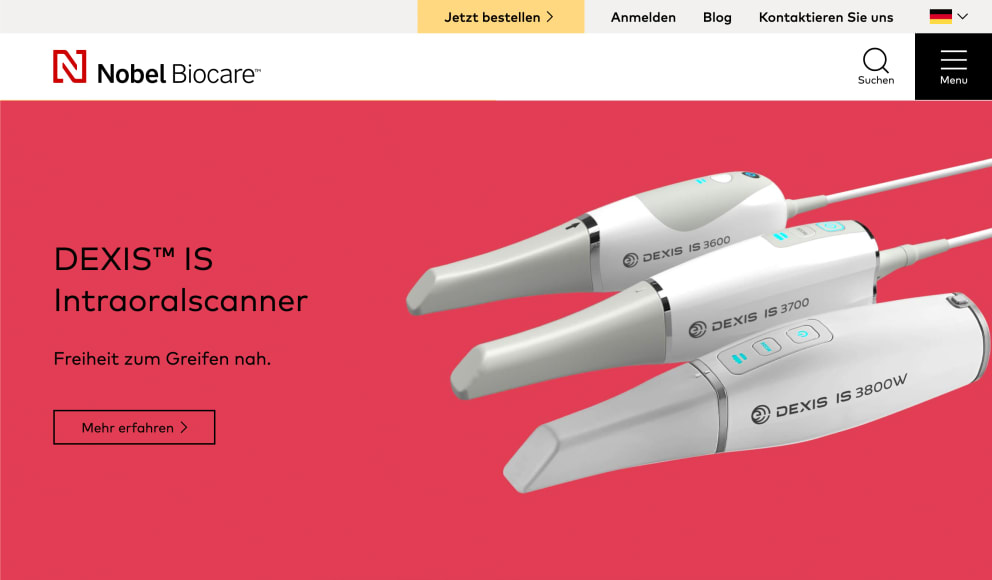The height and width of the screenshot is (580, 992).
Task: Click the yellow Jetzt bestellen button
Action: pos(500,16)
